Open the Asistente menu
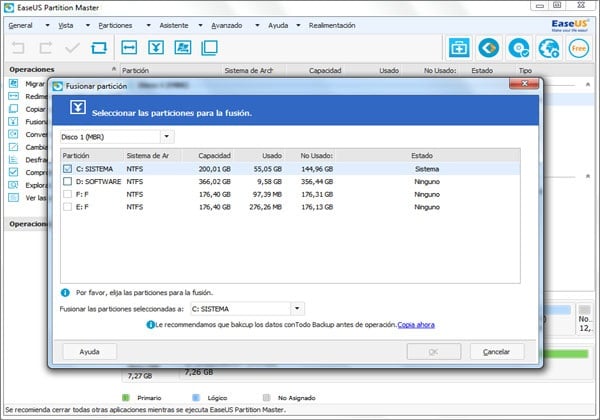This screenshot has width=600, height=420. point(174,25)
